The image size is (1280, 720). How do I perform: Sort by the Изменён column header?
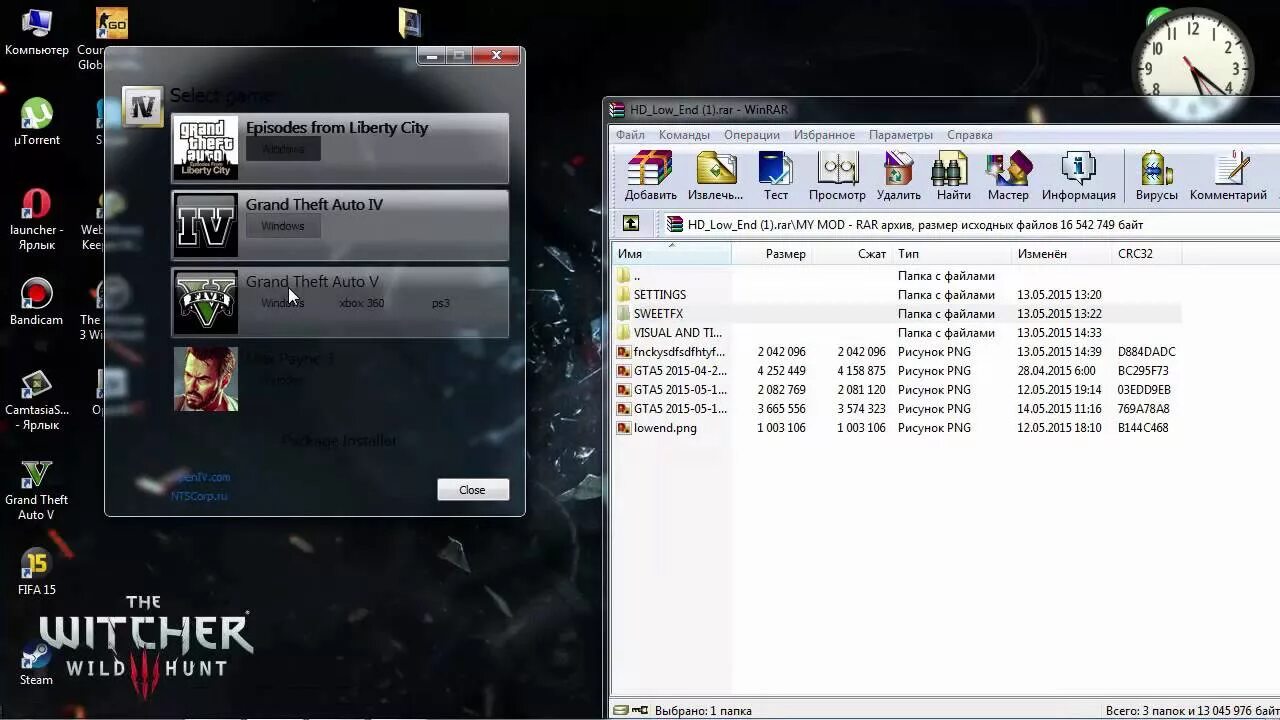1061,254
